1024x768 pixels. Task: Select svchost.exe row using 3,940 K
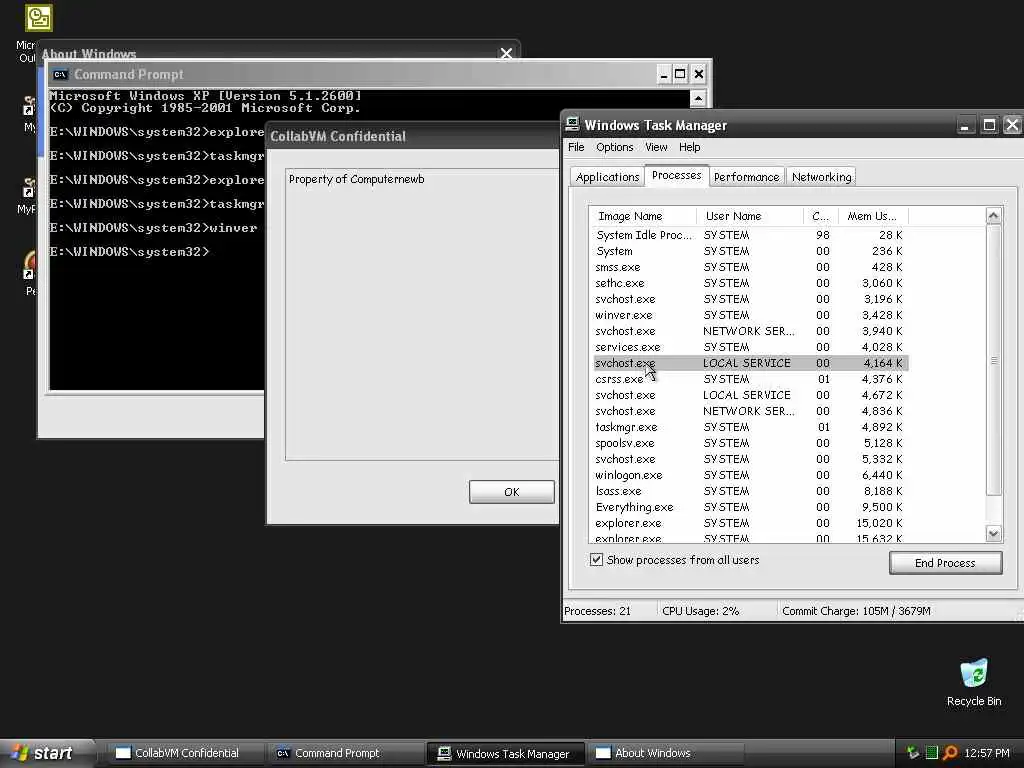(749, 331)
